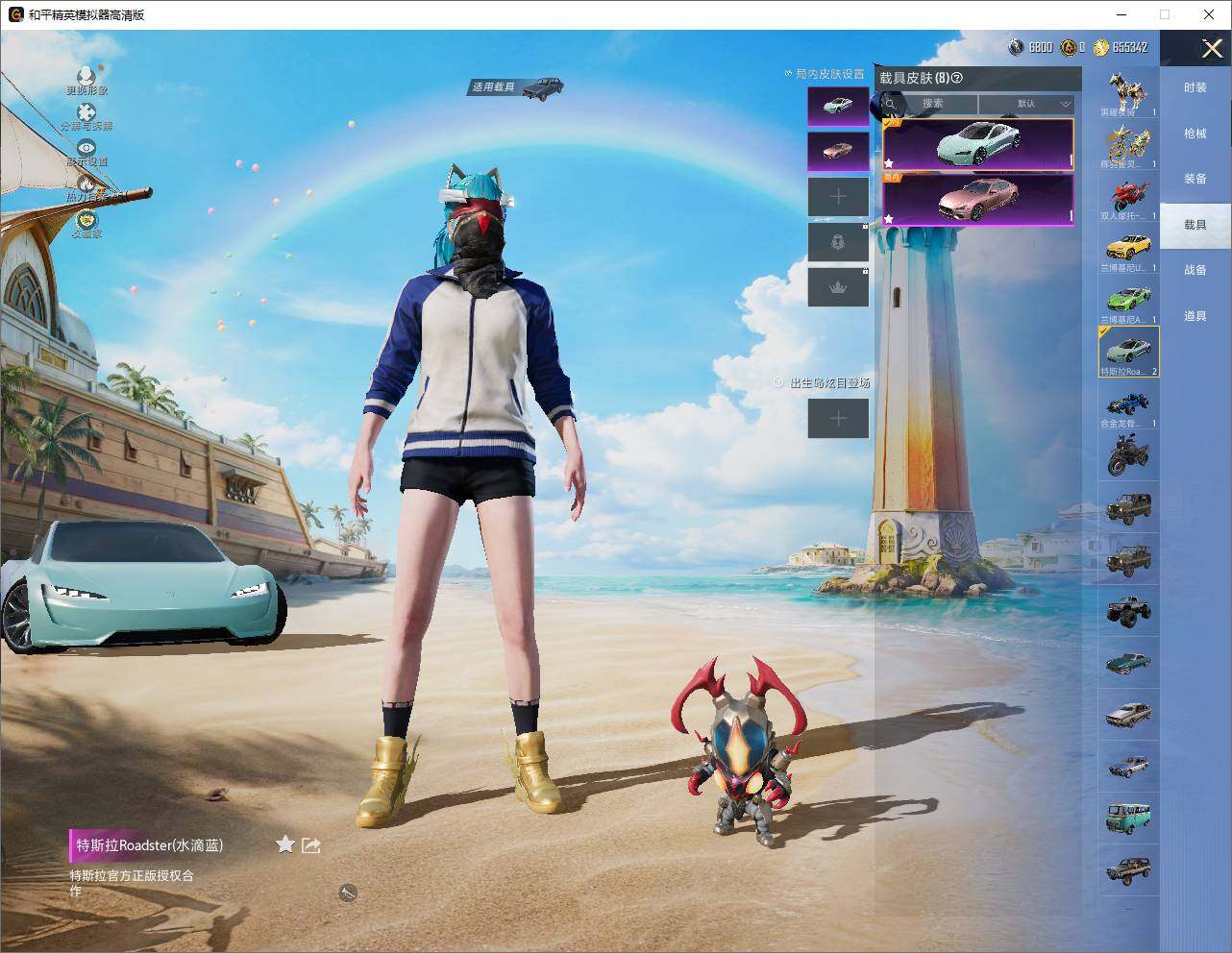Add 出生岛炫目登场 entry with plus button
The height and width of the screenshot is (953, 1232).
[838, 418]
